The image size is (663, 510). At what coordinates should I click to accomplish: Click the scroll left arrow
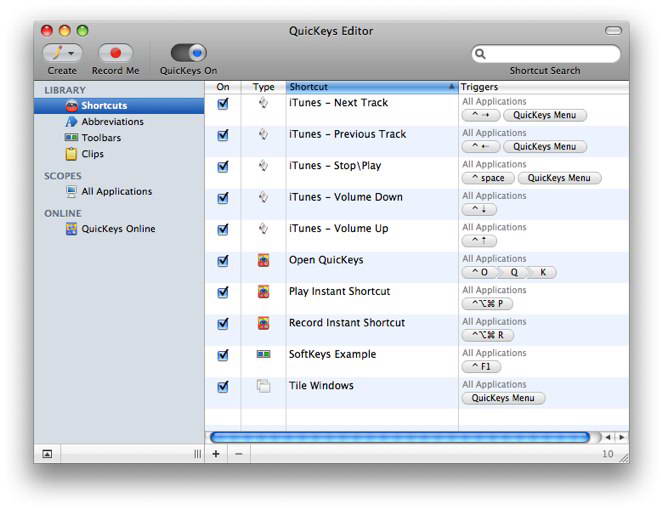tap(608, 437)
